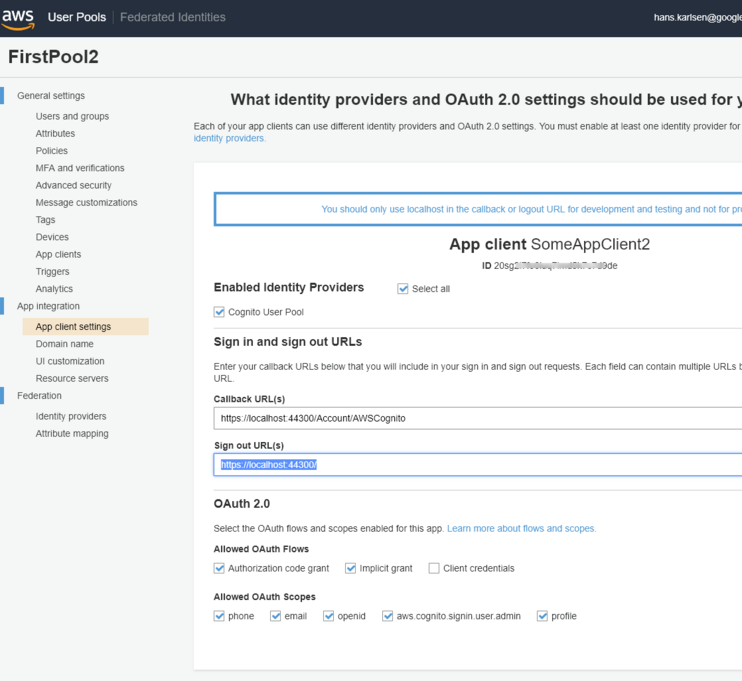742x681 pixels.
Task: Disable Authorization code grant flow
Action: [220, 568]
